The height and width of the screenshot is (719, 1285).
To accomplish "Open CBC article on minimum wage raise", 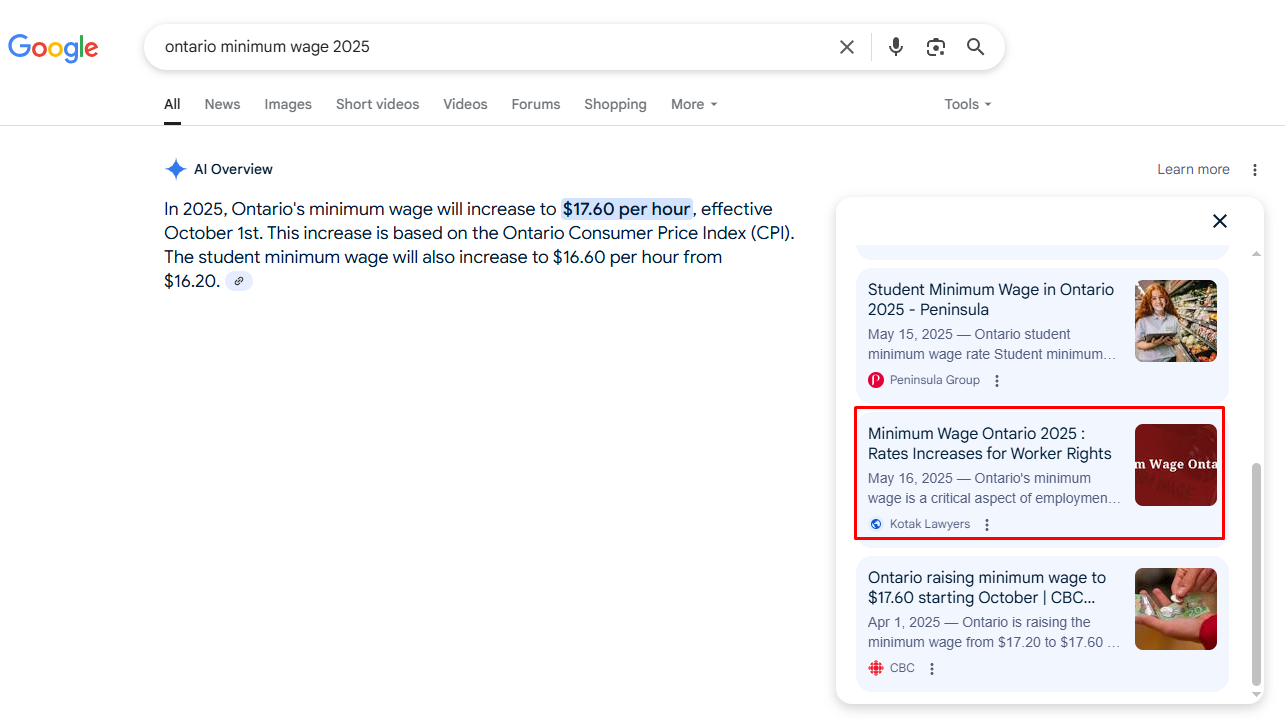I will coord(987,588).
